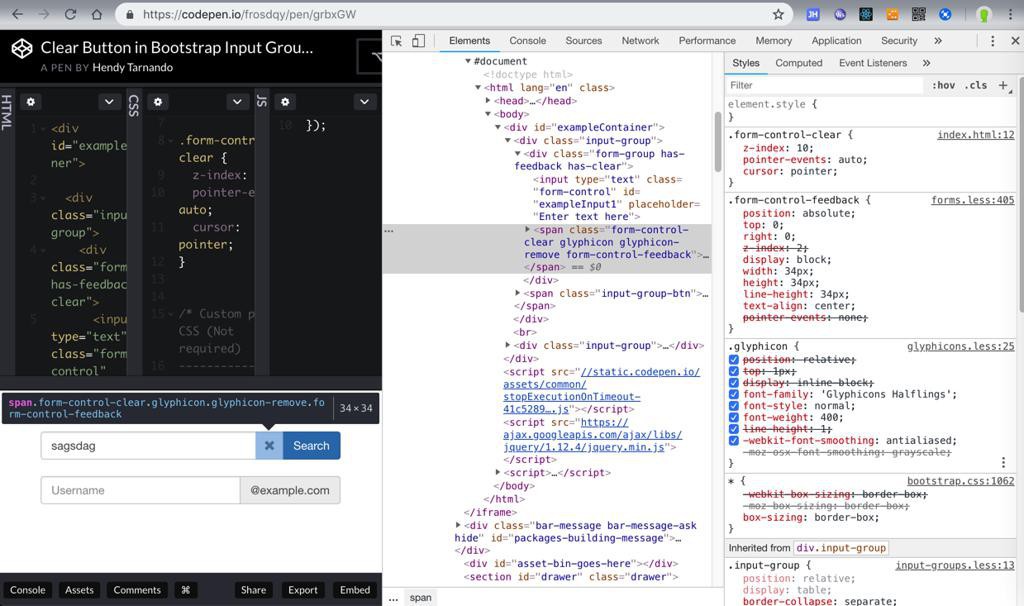Disable the font-weight: 400 property
1024x606 pixels.
[x=733, y=417]
